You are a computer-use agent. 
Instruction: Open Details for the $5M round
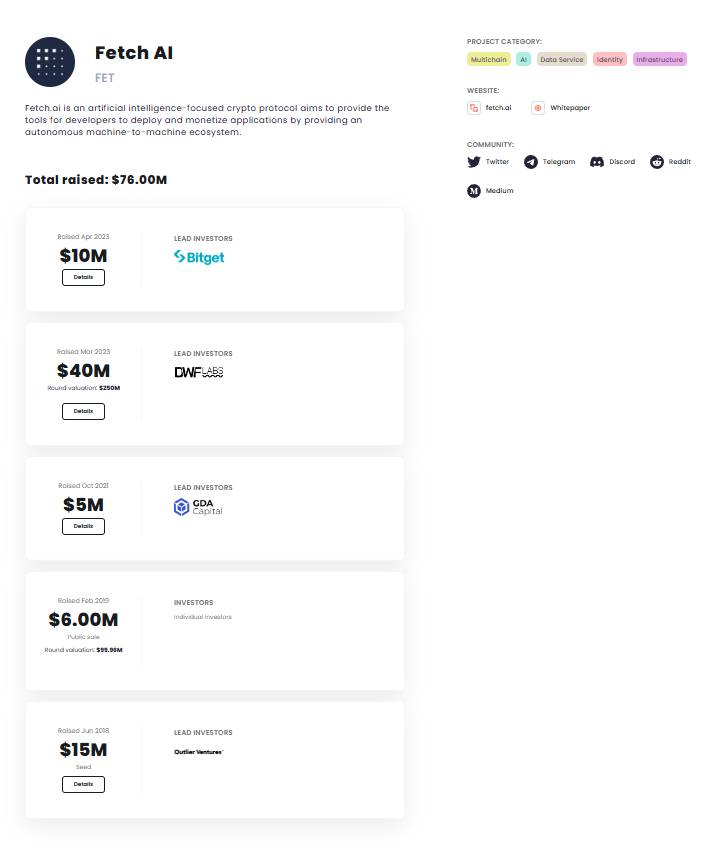[x=83, y=526]
